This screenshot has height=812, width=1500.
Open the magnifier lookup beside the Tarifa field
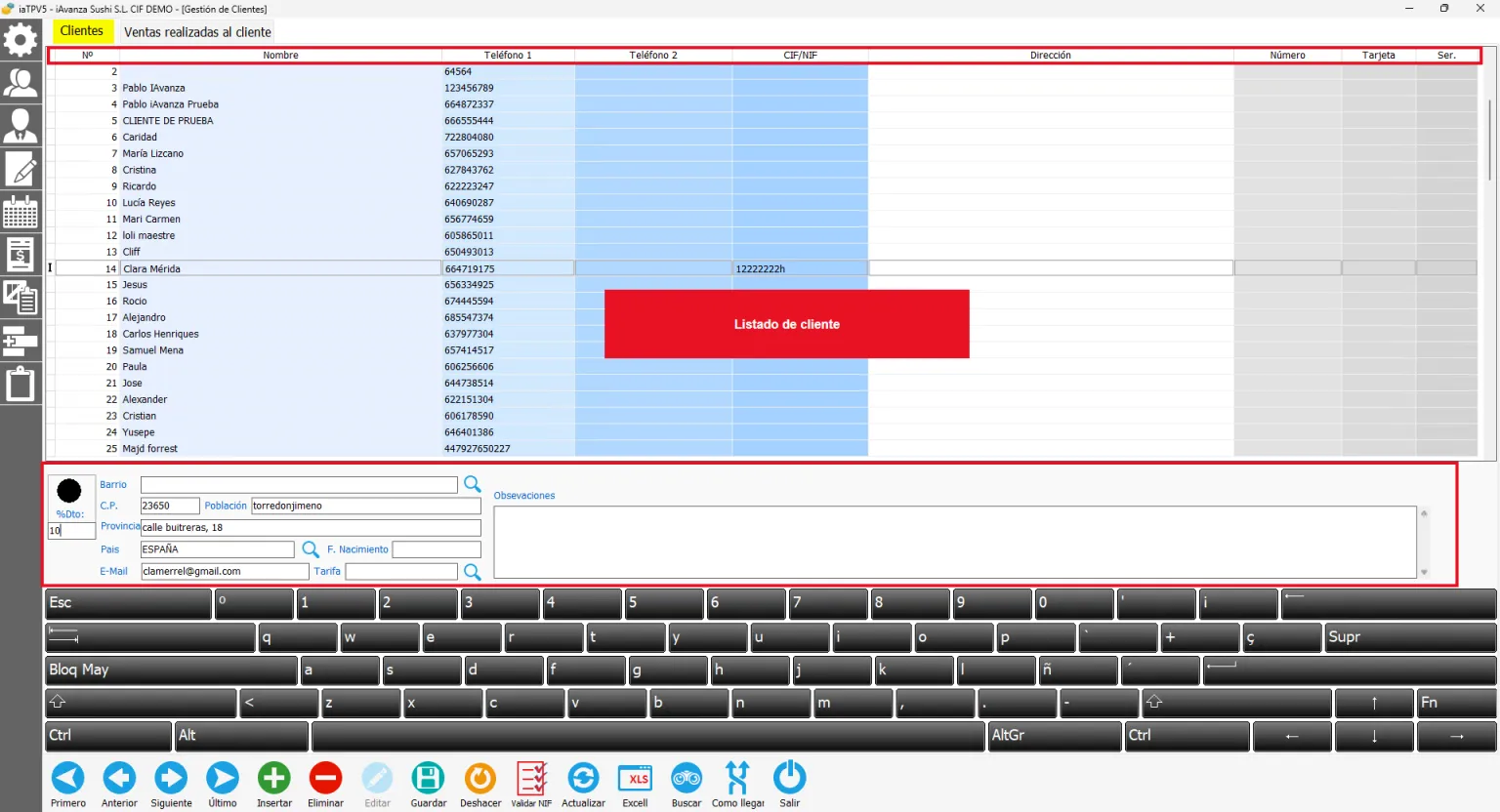click(x=473, y=572)
